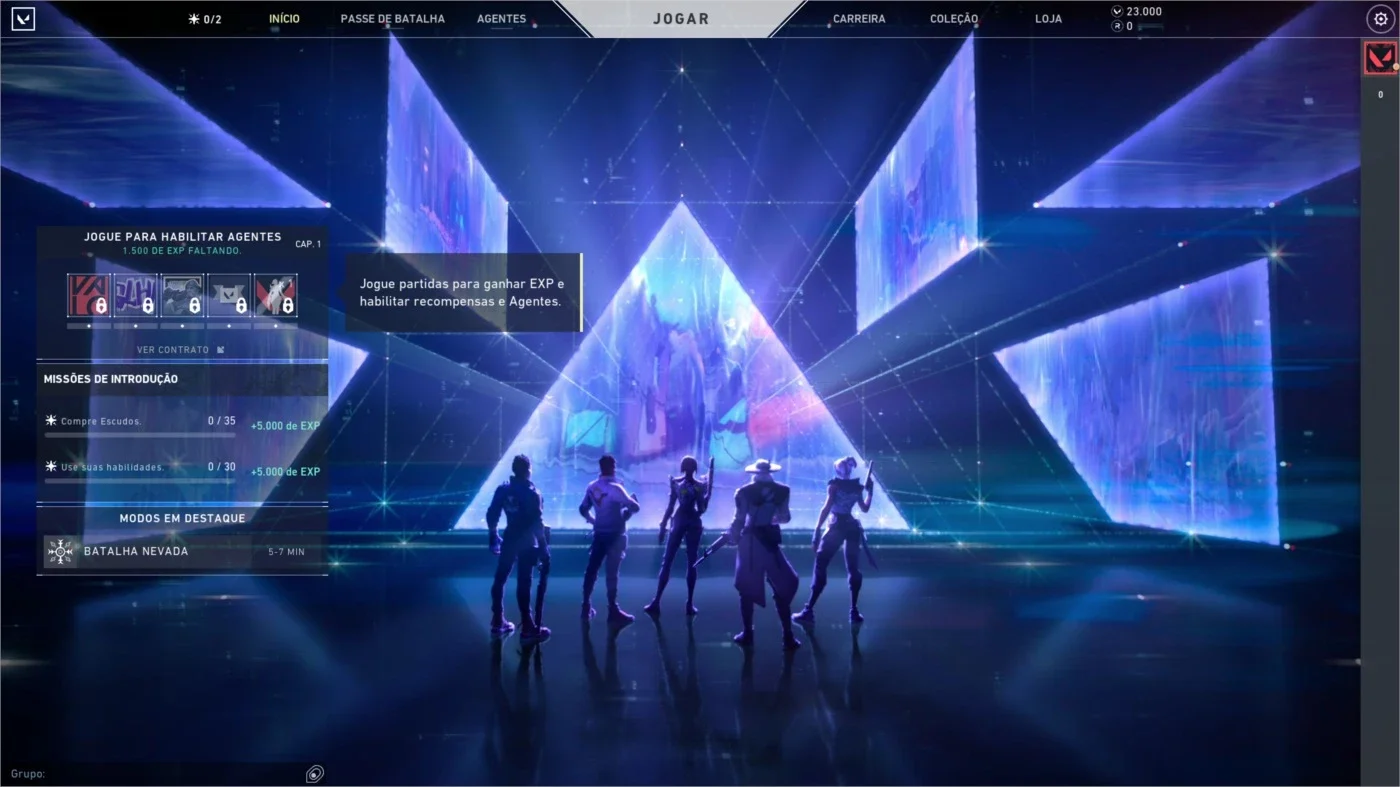The height and width of the screenshot is (787, 1400).
Task: Click the 0 / 35 mission progress count
Action: click(x=222, y=421)
